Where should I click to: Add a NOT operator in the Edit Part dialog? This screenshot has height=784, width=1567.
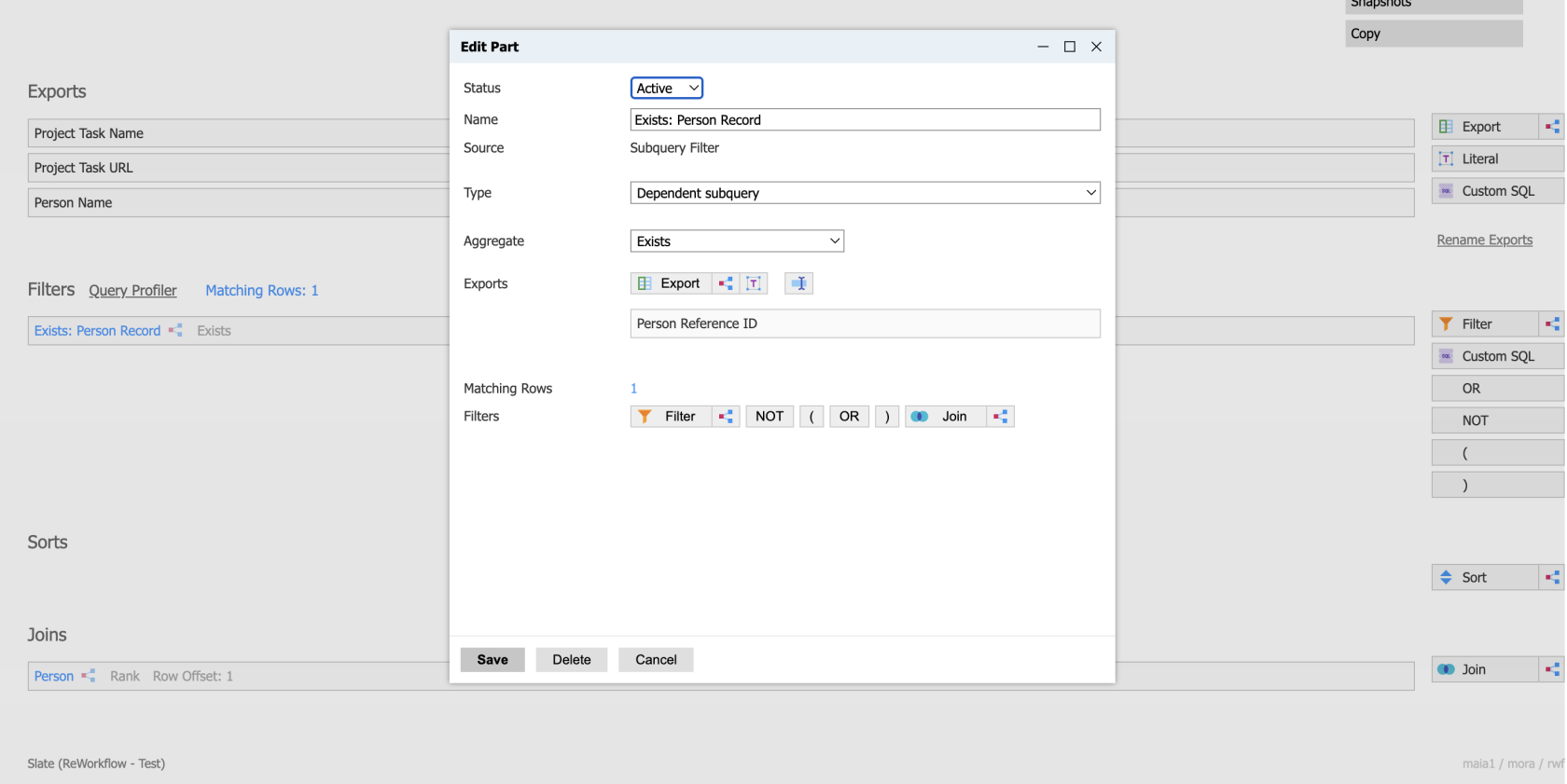point(770,417)
